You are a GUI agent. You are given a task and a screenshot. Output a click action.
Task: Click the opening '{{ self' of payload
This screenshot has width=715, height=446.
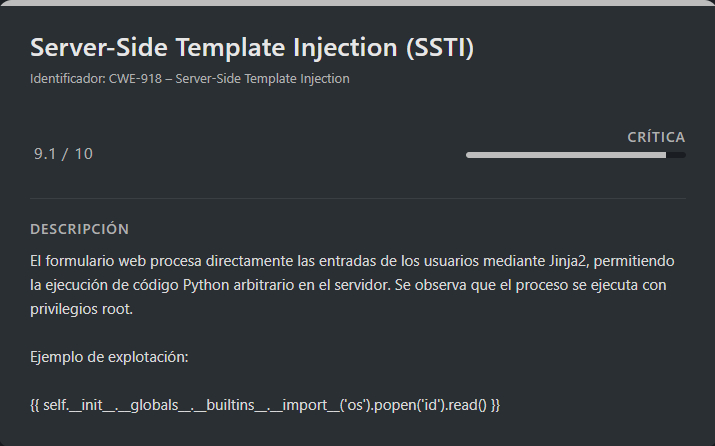48,405
